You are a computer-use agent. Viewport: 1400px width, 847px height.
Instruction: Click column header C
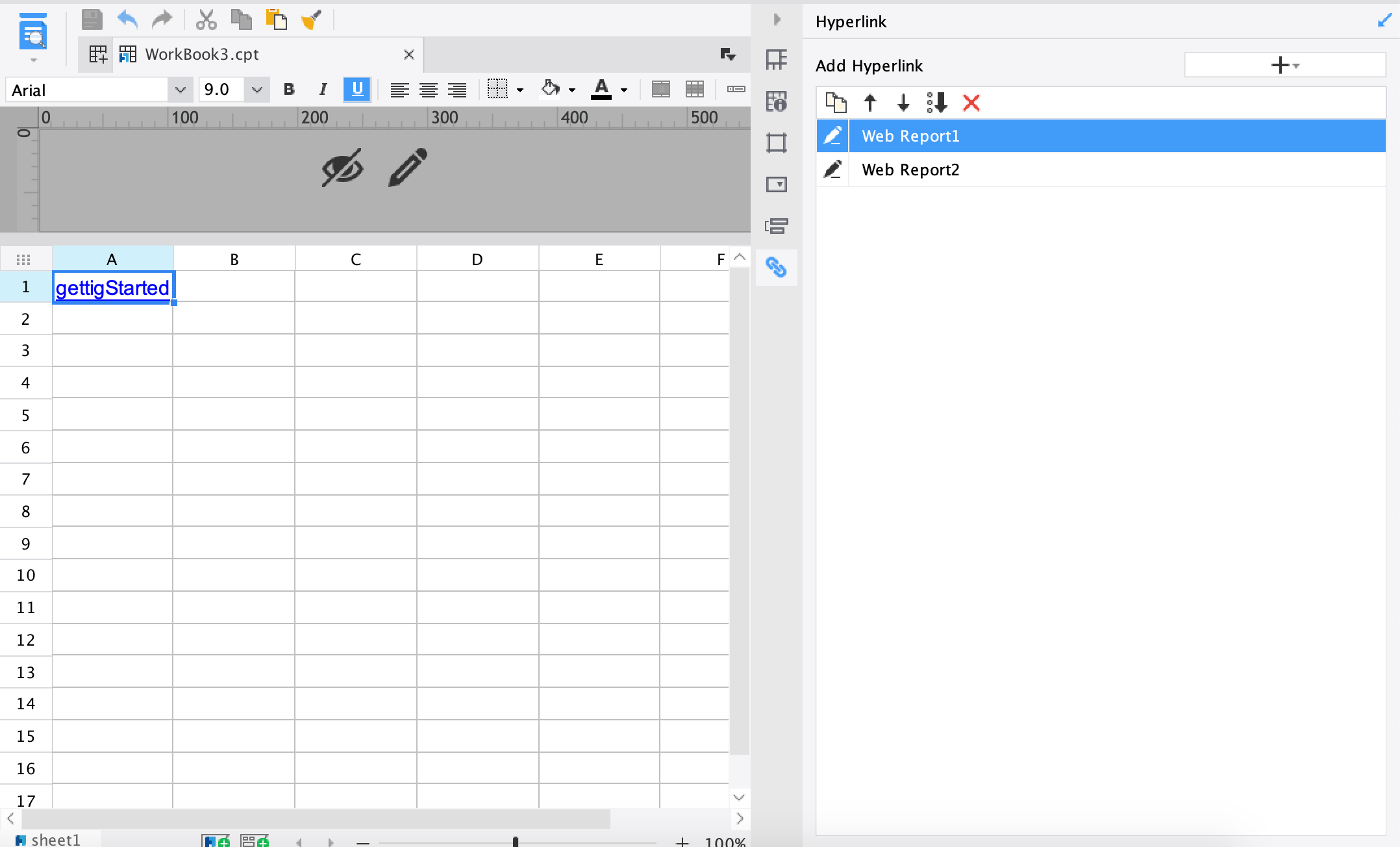pyautogui.click(x=356, y=259)
